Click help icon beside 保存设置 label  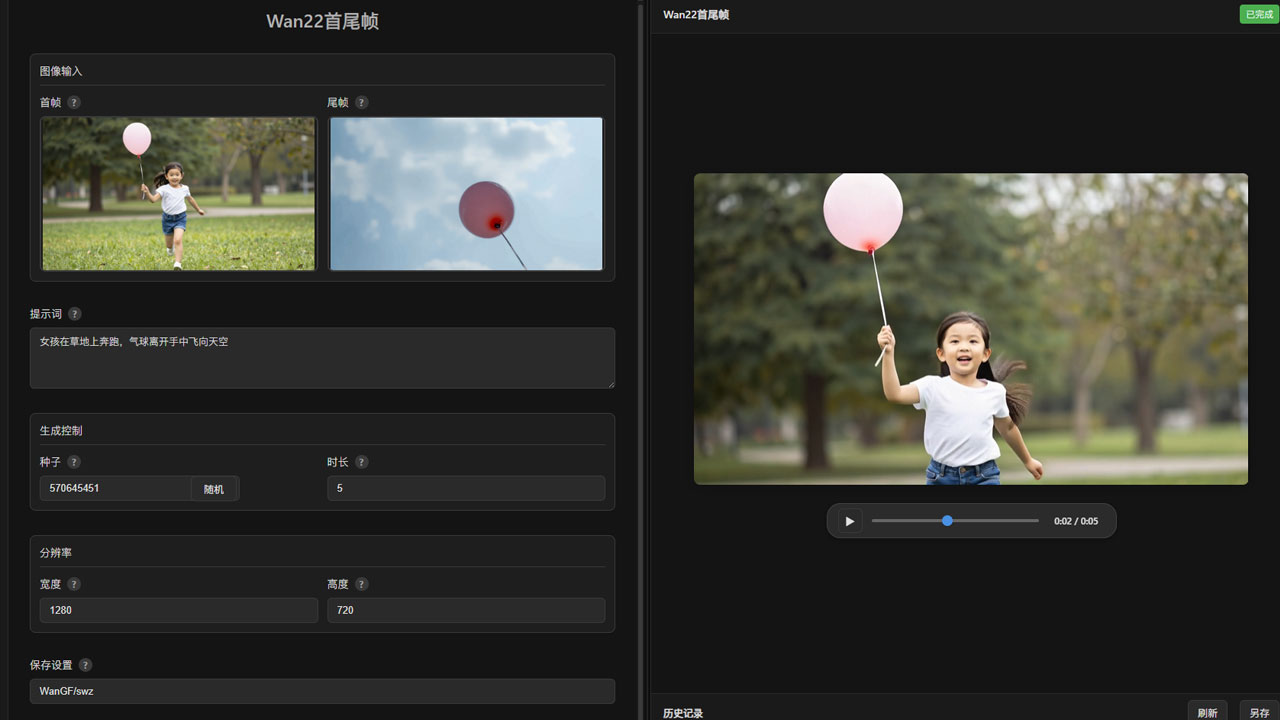click(x=86, y=665)
